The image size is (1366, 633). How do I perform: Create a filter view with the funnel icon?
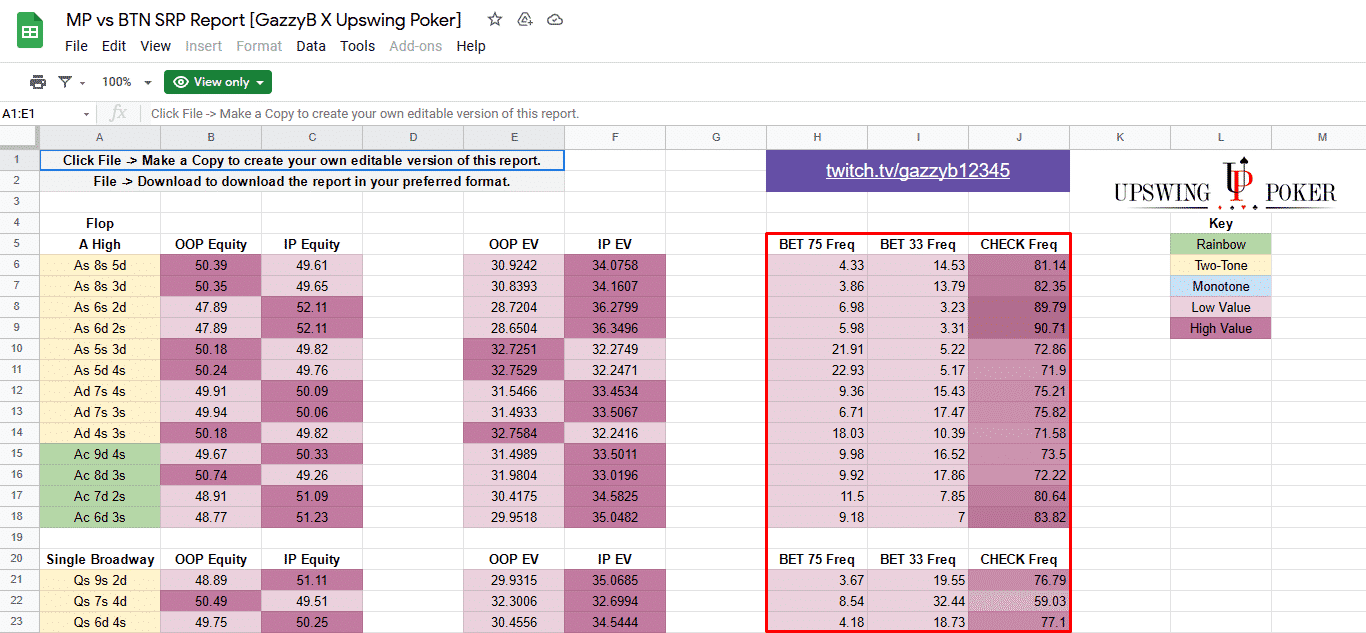point(63,81)
